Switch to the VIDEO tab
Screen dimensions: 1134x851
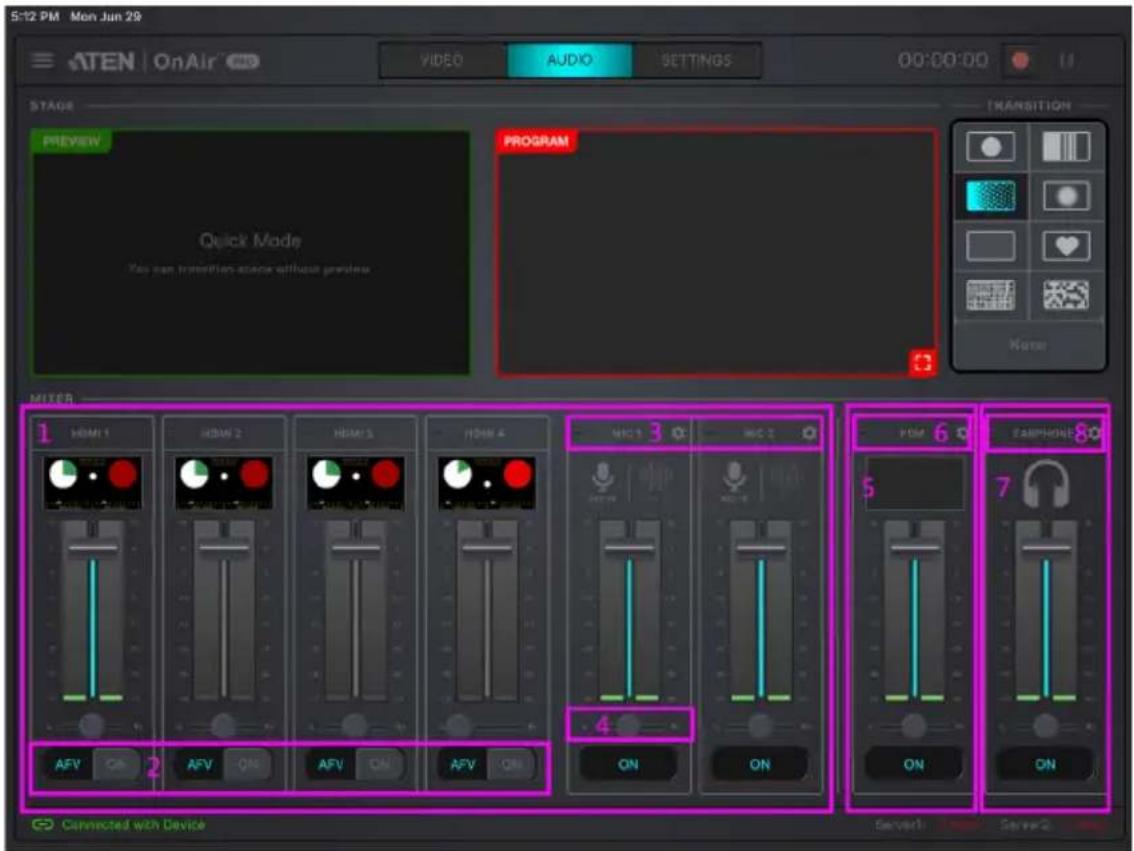pyautogui.click(x=442, y=60)
